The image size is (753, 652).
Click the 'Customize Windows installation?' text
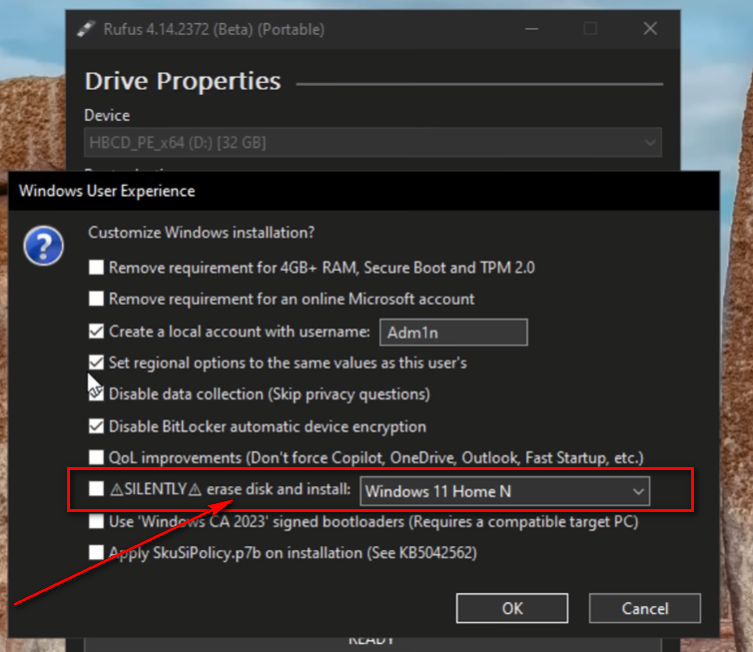coord(201,233)
